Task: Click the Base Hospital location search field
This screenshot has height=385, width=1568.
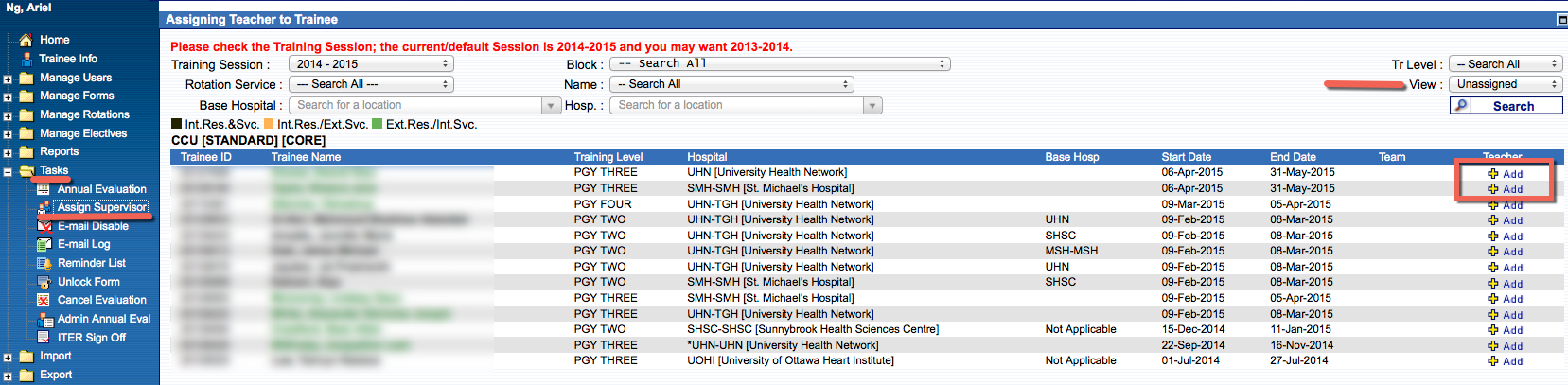Action: pyautogui.click(x=416, y=105)
